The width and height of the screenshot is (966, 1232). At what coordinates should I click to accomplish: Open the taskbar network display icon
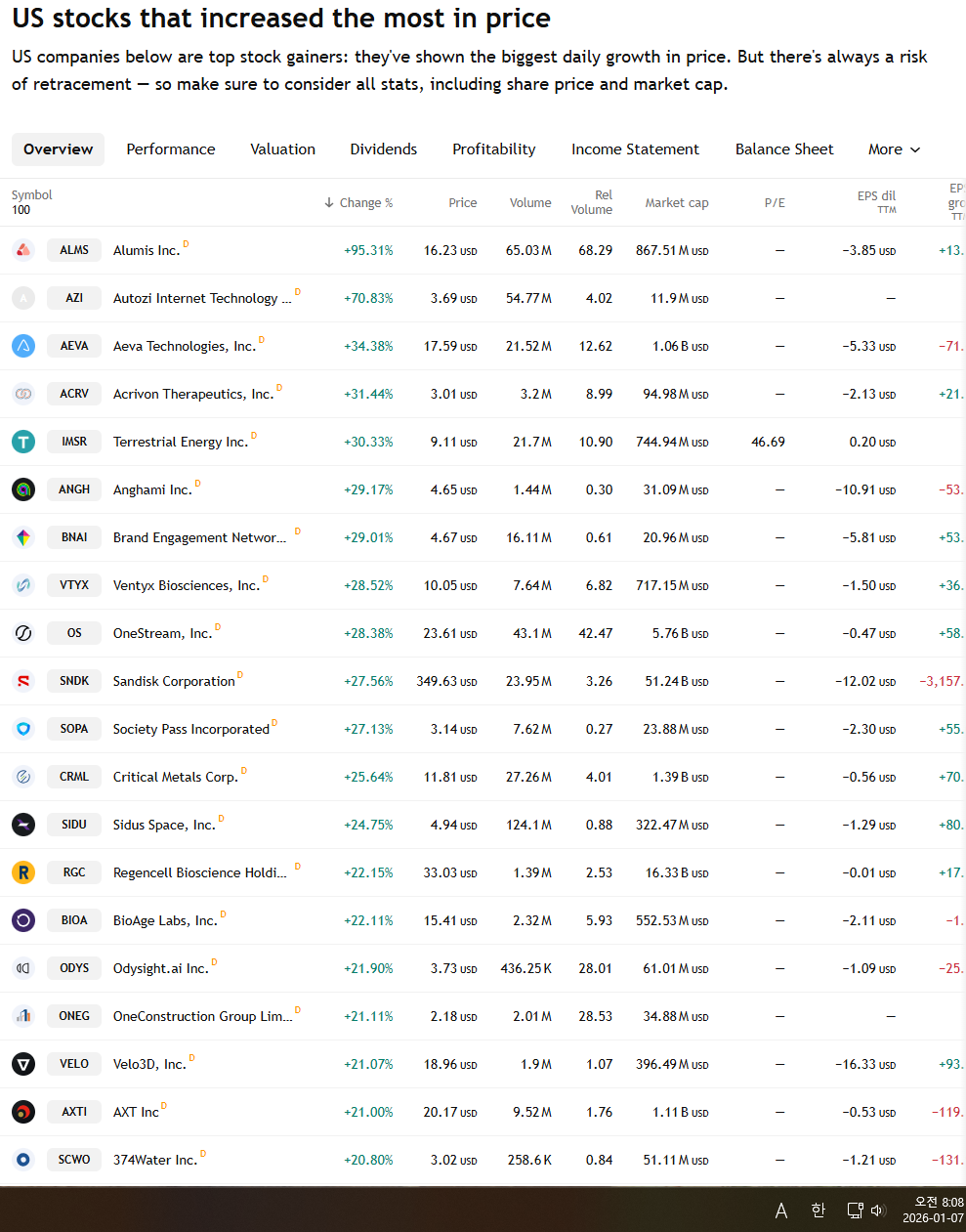pos(855,1211)
